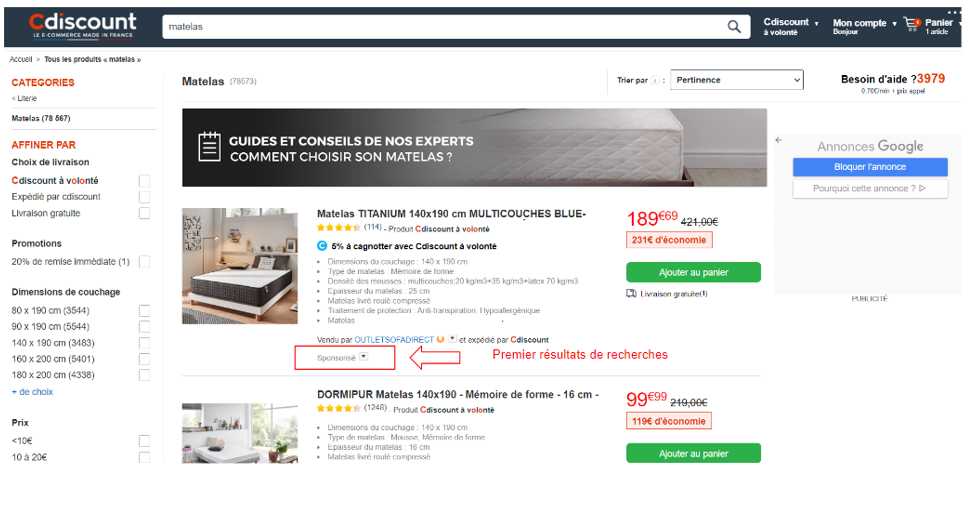Image resolution: width=968 pixels, height=522 pixels.
Task: Click the back arrow in Google ads panel
Action: point(778,140)
